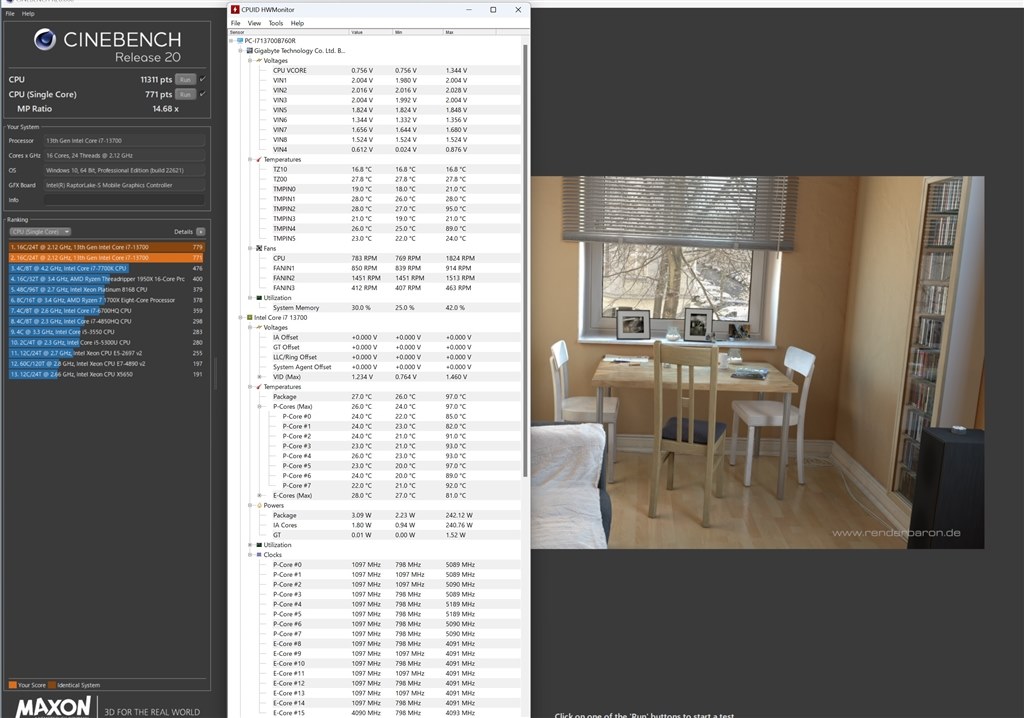Select the PC-I713700B760R computer icon node
Screen dimensions: 1024x718
(240, 41)
